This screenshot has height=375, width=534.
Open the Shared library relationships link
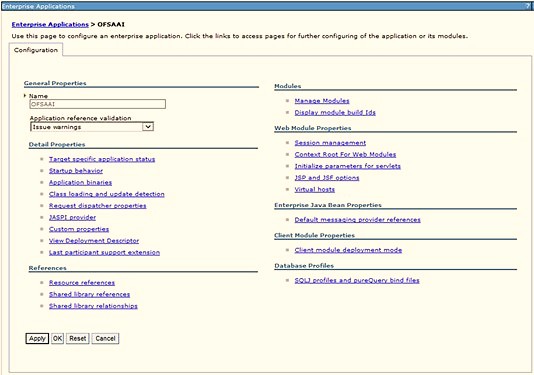coord(93,306)
